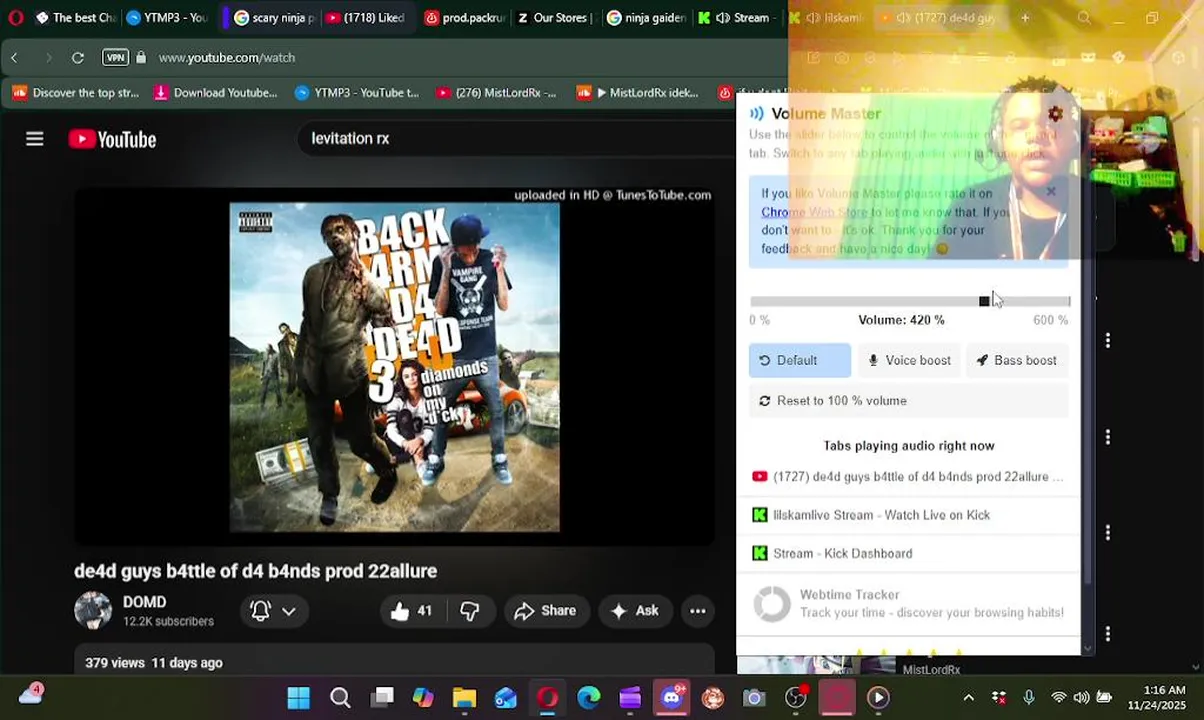Open options for the first suggested video
The image size is (1204, 720).
click(x=1107, y=341)
